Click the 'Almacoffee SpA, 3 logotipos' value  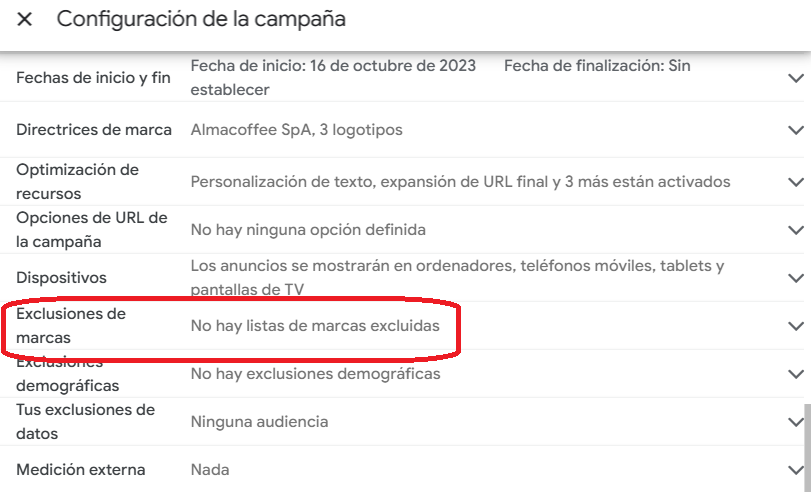[x=297, y=130]
